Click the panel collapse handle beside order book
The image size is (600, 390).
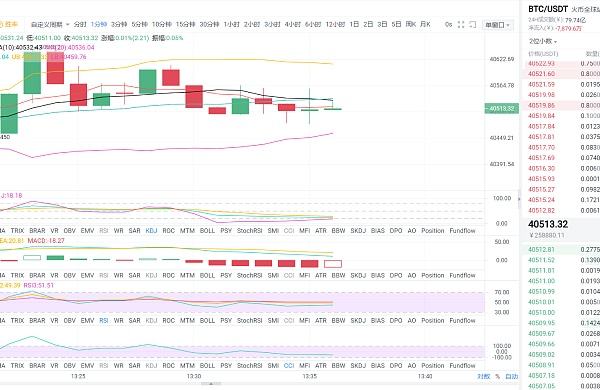[519, 199]
